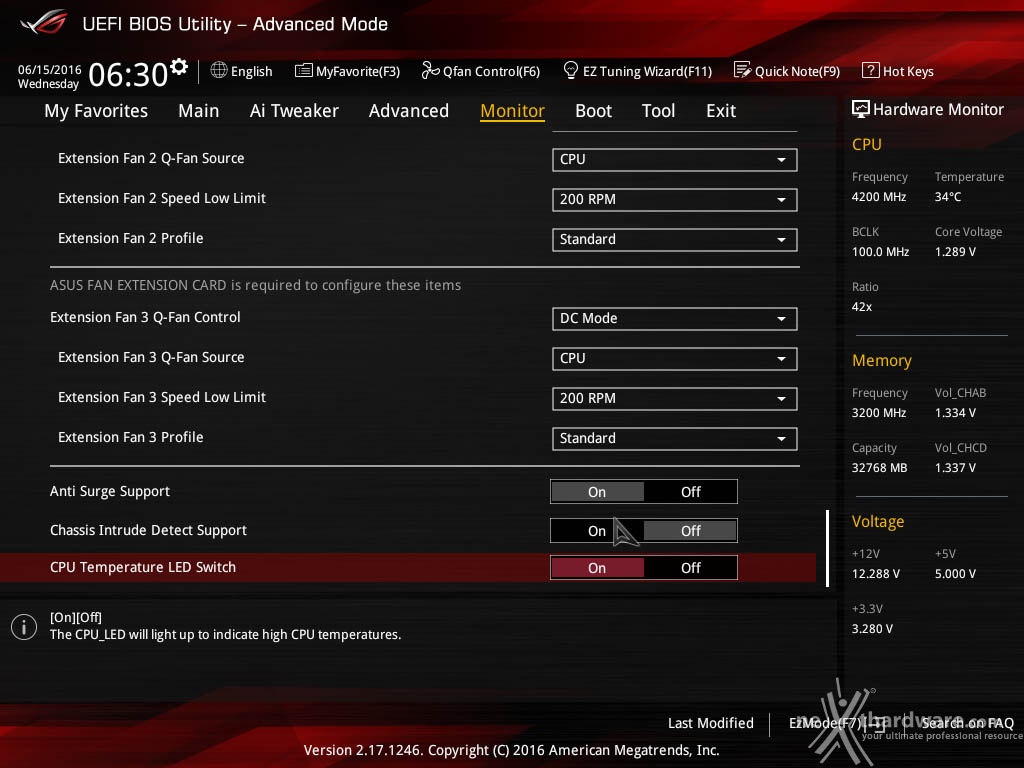Click the info icon beside help text
The image size is (1024, 768).
tap(24, 627)
